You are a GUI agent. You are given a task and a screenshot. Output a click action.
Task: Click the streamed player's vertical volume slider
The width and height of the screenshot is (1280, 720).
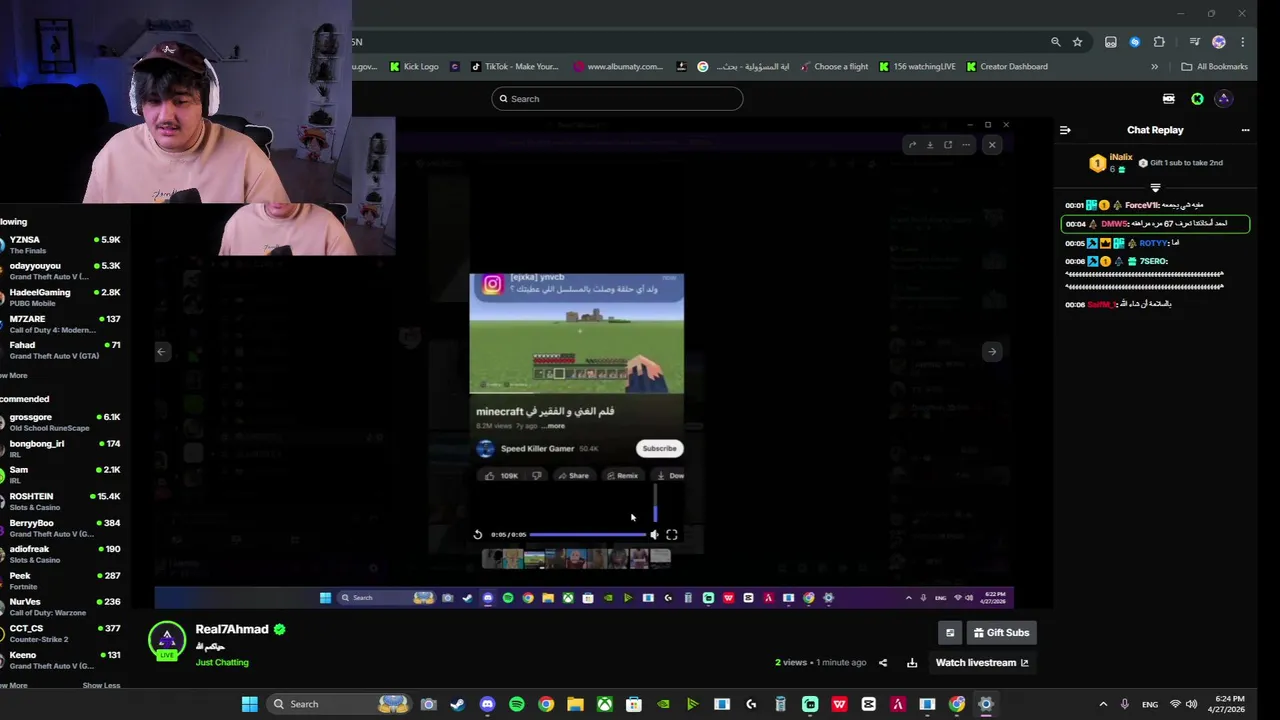click(655, 504)
